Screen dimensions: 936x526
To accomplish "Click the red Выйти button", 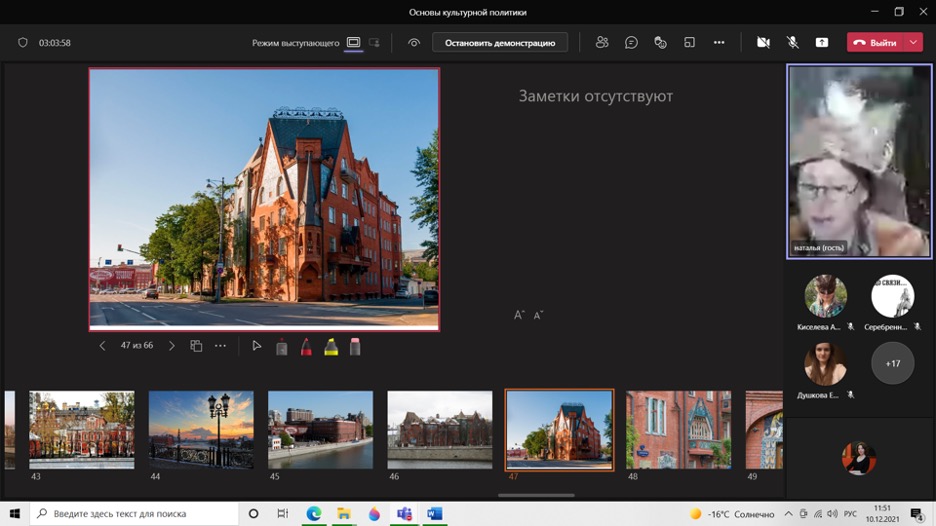I will [875, 43].
